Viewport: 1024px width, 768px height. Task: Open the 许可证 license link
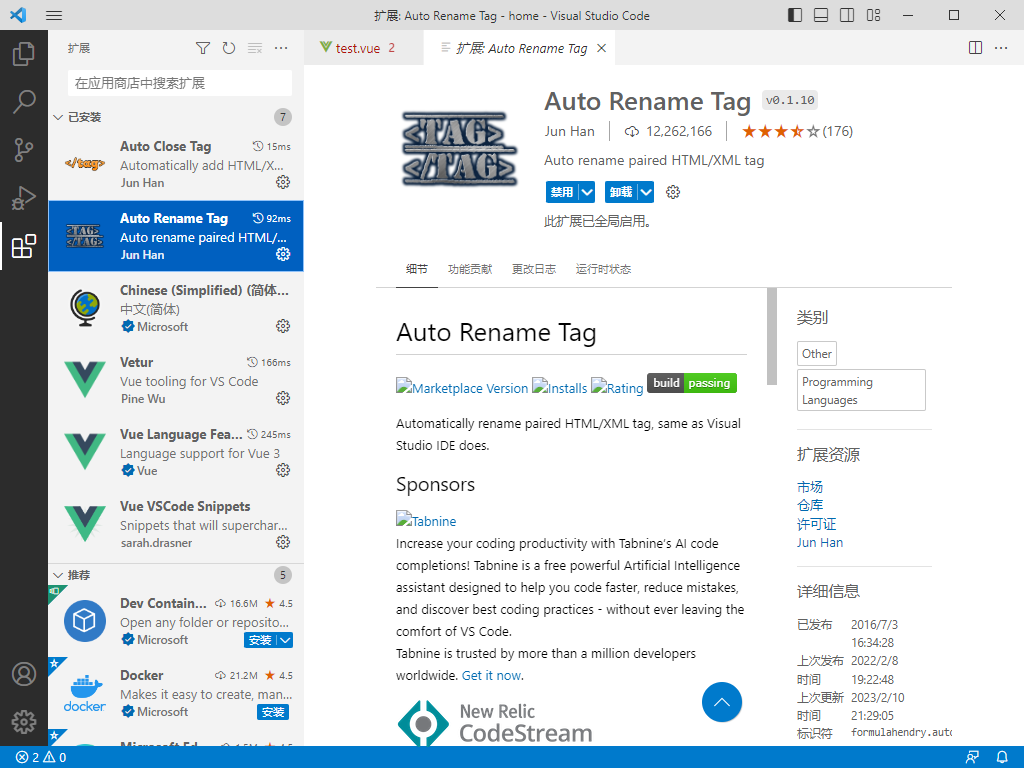pos(816,524)
